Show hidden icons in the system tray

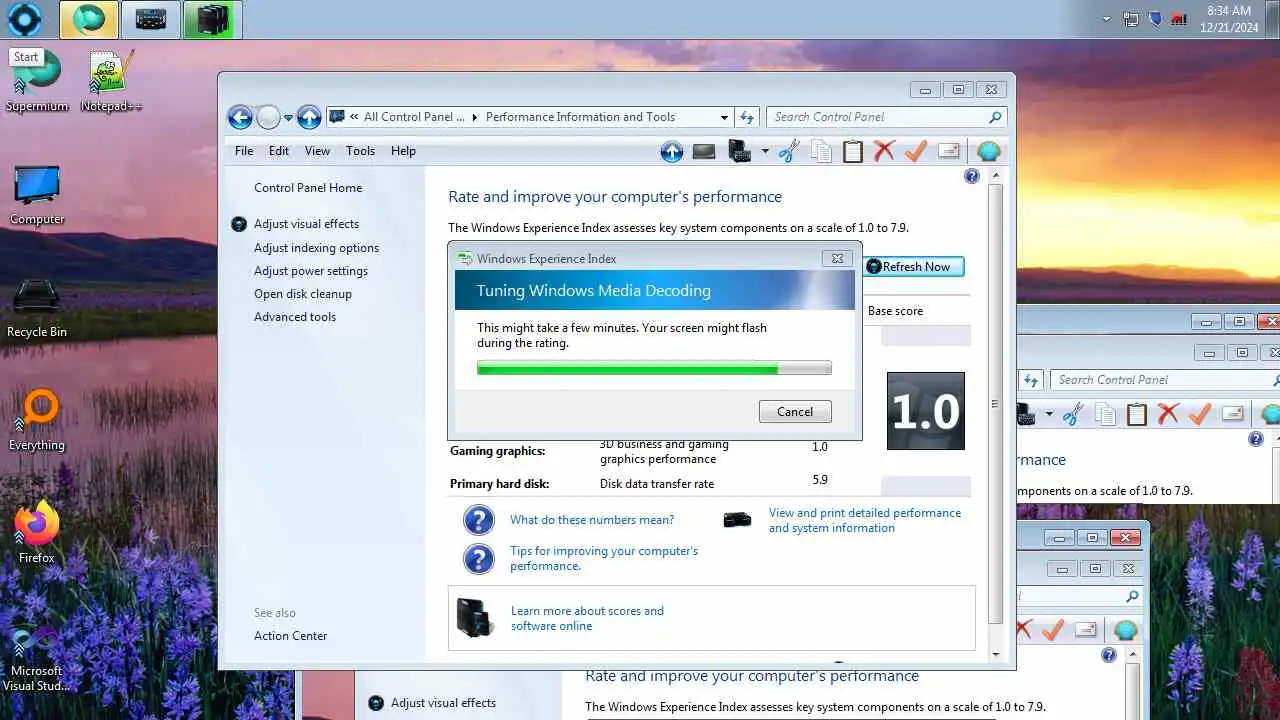[x=1106, y=19]
